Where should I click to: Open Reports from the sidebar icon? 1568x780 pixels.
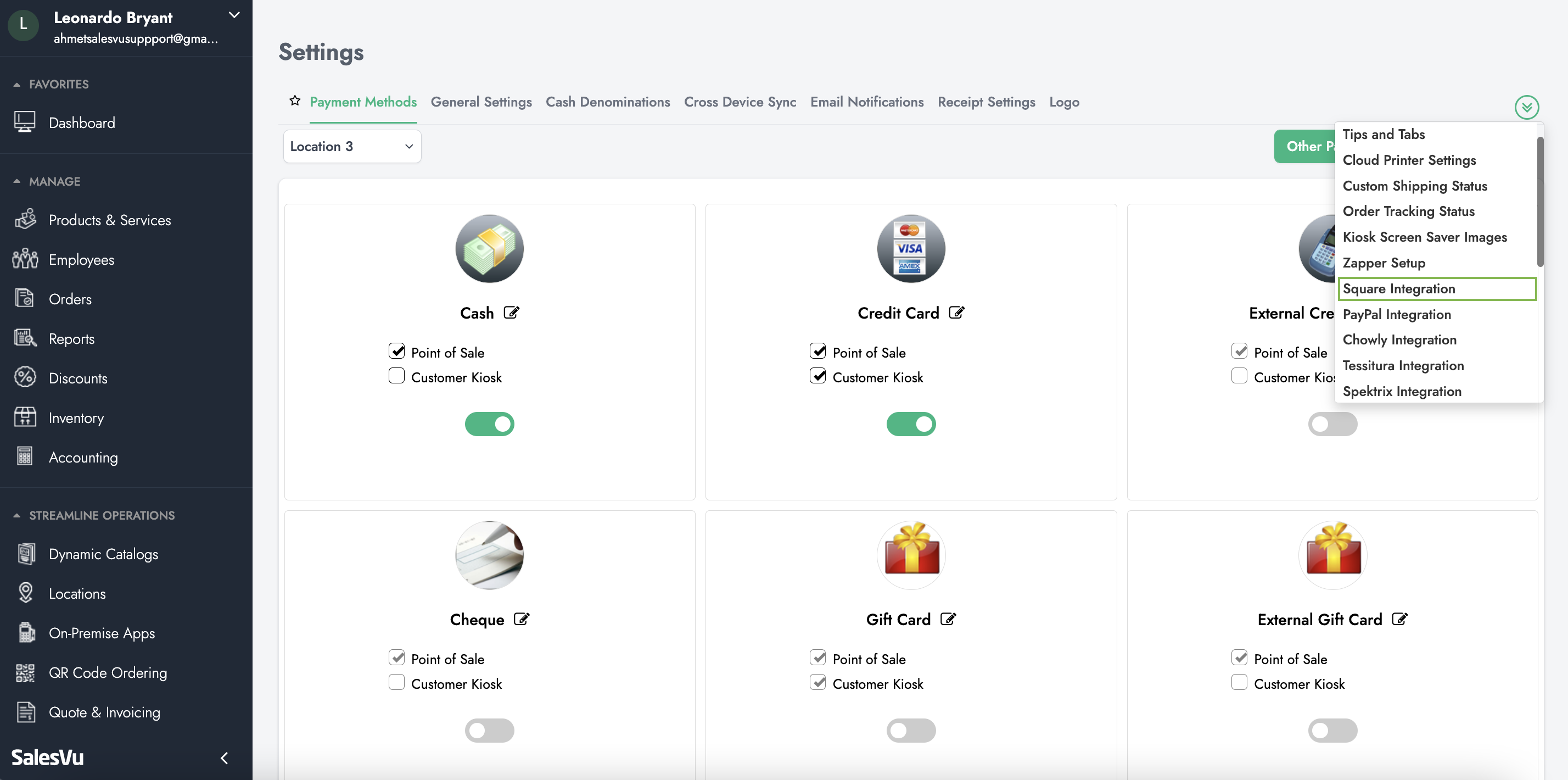tap(25, 338)
